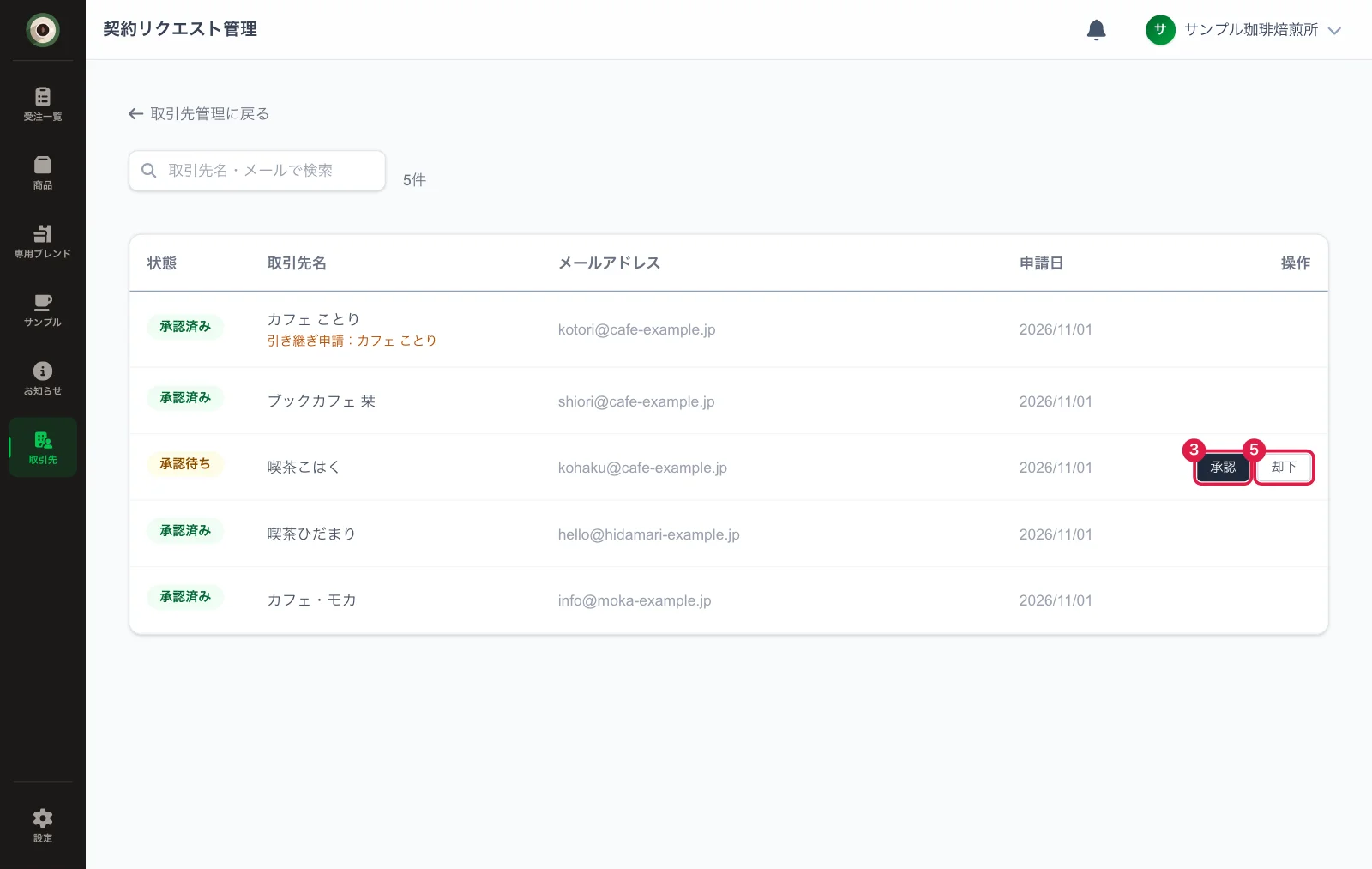Click the back arrow icon
This screenshot has width=1372, height=869.
(135, 114)
